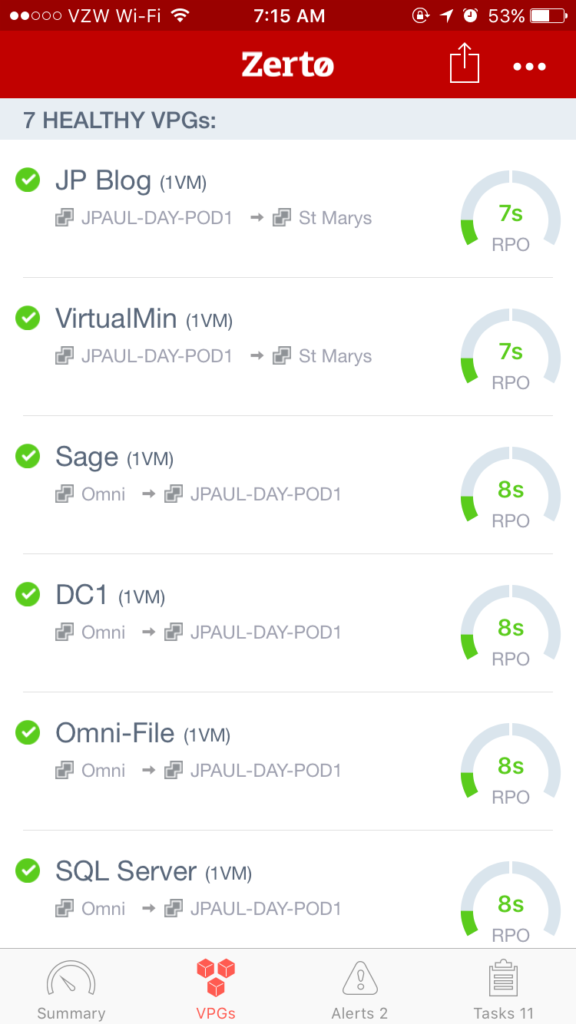Tap green check icon beside DC1
Screen dimensions: 576x1024
pos(27,595)
